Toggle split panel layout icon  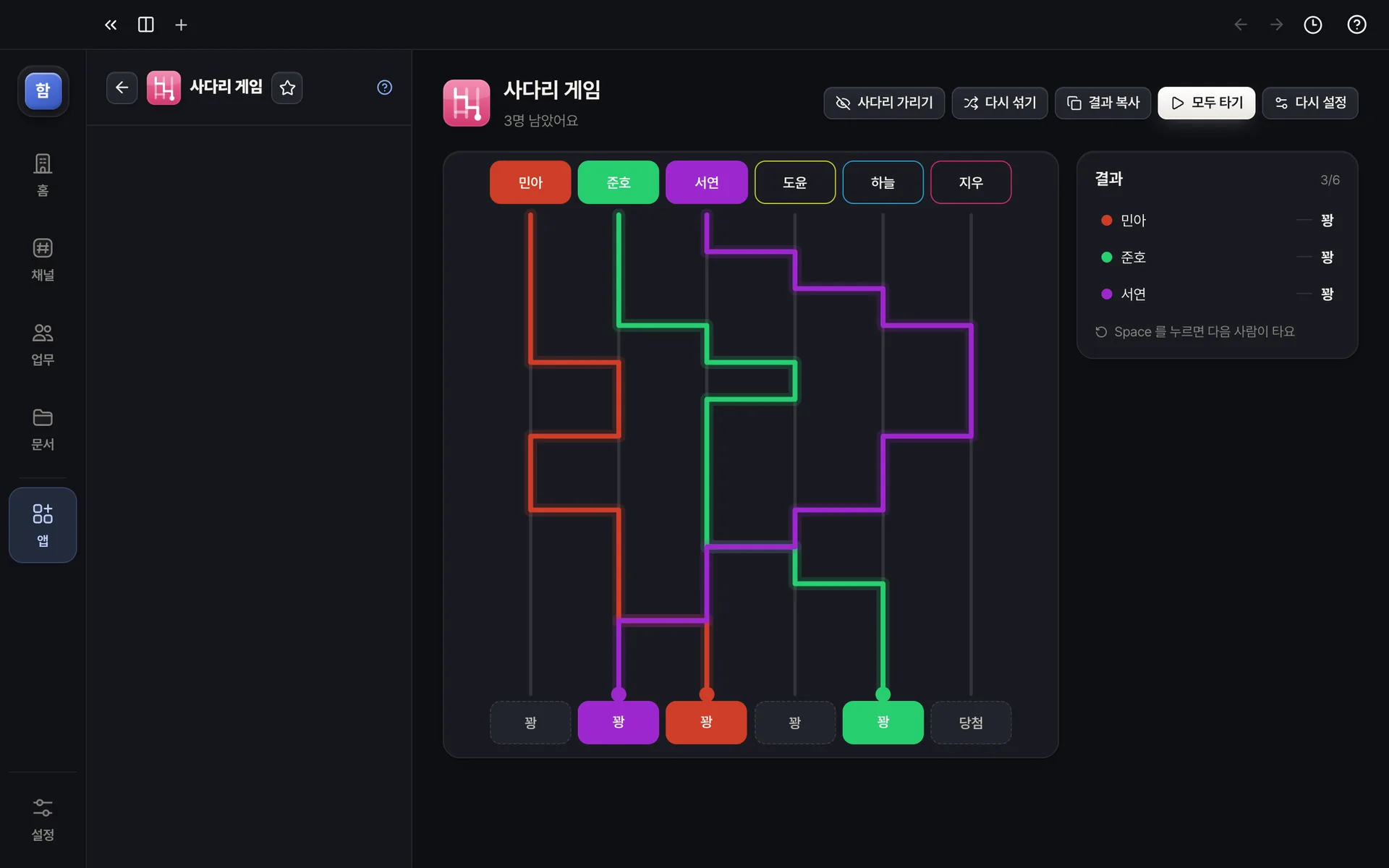(x=146, y=25)
